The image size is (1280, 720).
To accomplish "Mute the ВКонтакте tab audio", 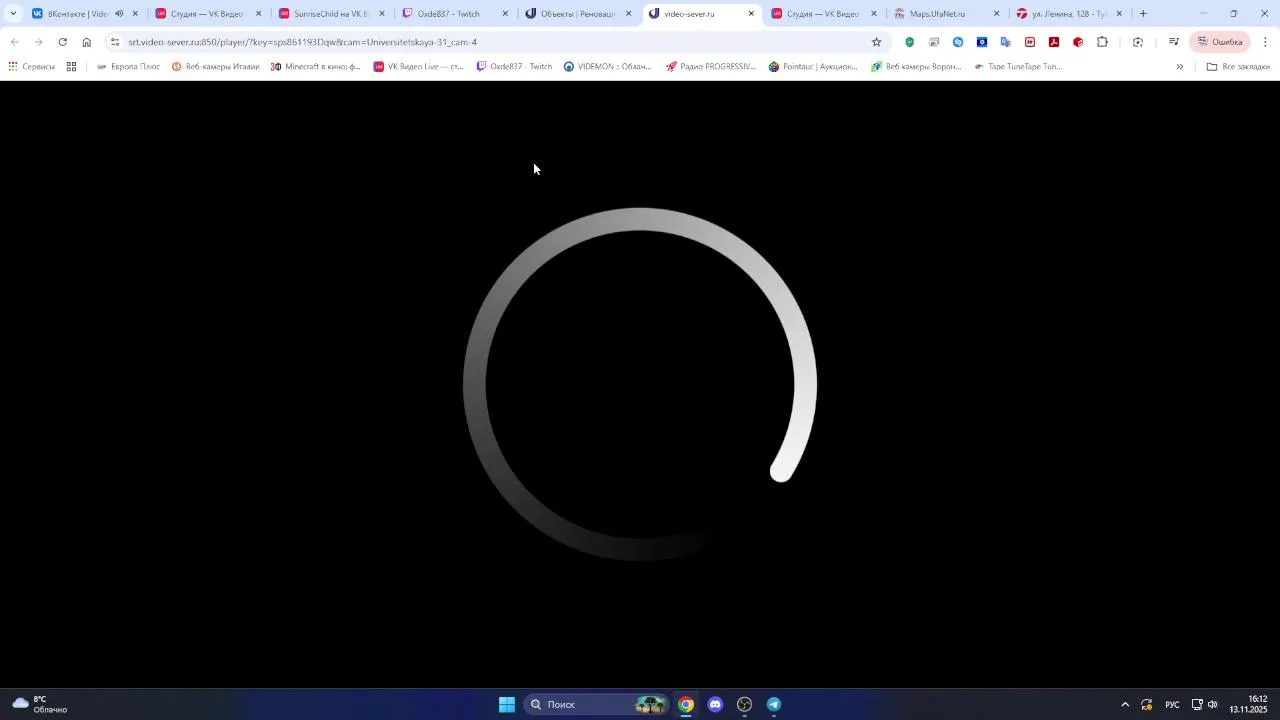I will point(120,14).
